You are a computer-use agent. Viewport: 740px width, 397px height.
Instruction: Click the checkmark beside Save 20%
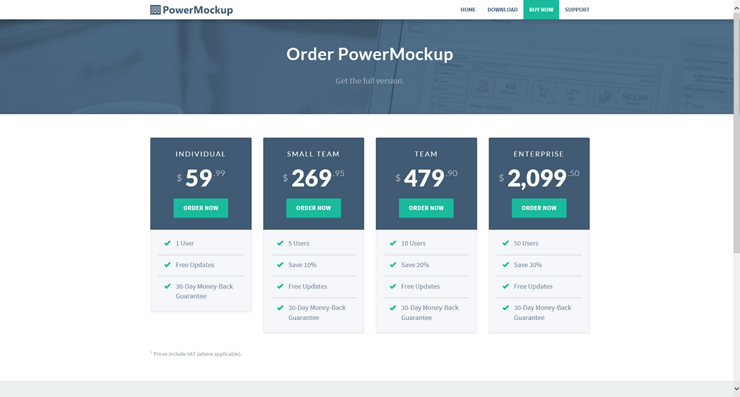[393, 265]
